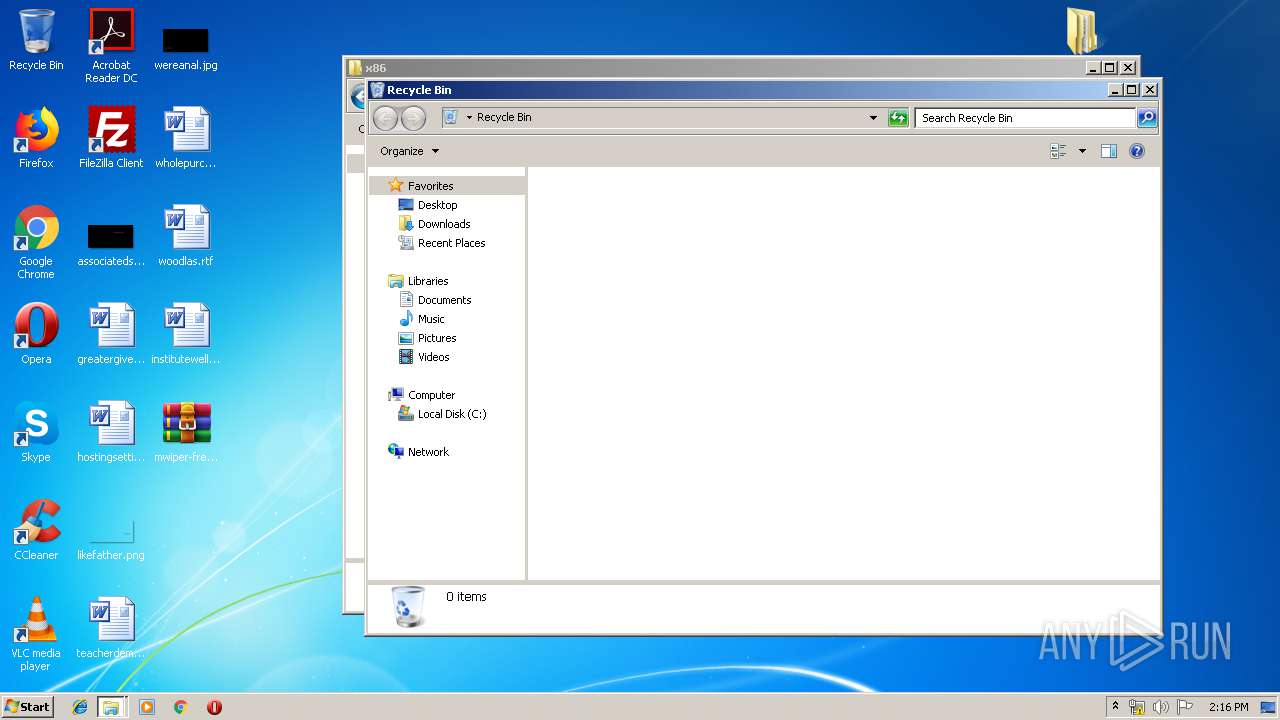Expand the view options dropdown arrow
1280x720 pixels.
pos(1082,151)
